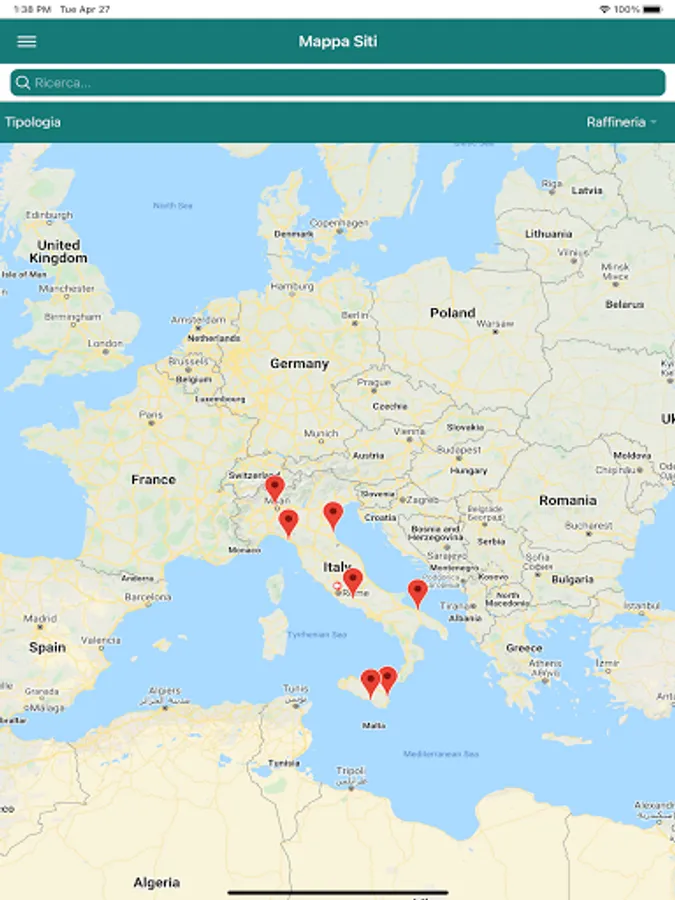Click the Paris city label

(x=151, y=414)
